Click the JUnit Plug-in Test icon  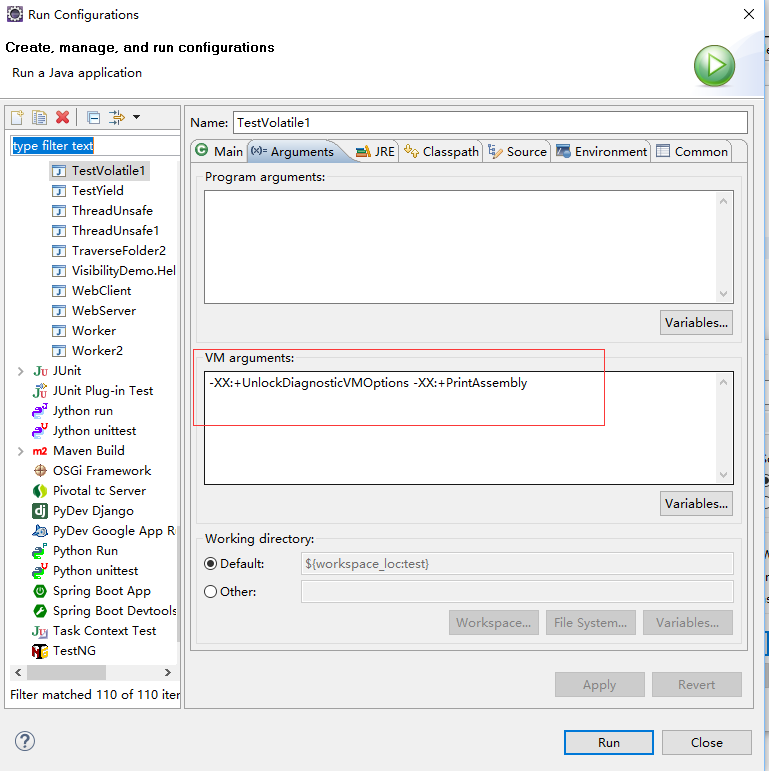tap(40, 391)
